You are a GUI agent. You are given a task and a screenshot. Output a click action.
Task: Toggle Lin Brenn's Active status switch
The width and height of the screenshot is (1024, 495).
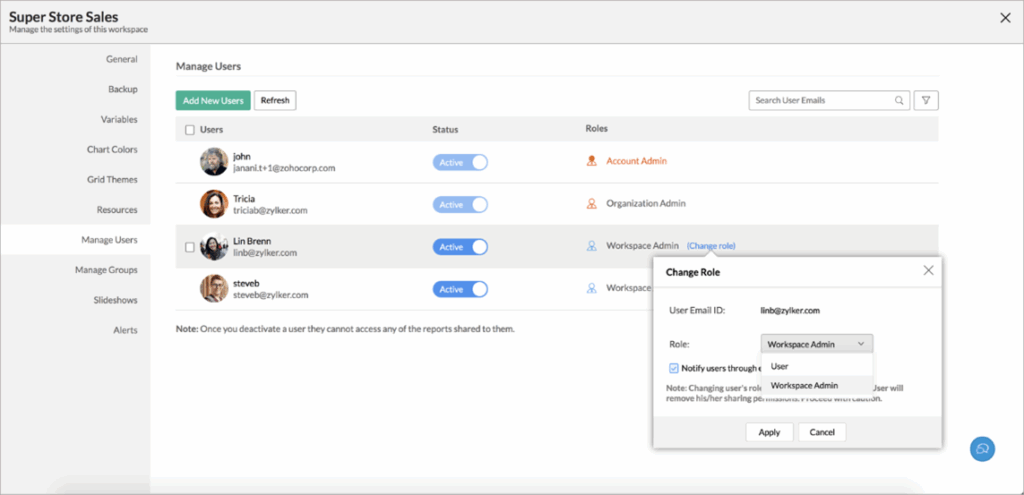(460, 246)
